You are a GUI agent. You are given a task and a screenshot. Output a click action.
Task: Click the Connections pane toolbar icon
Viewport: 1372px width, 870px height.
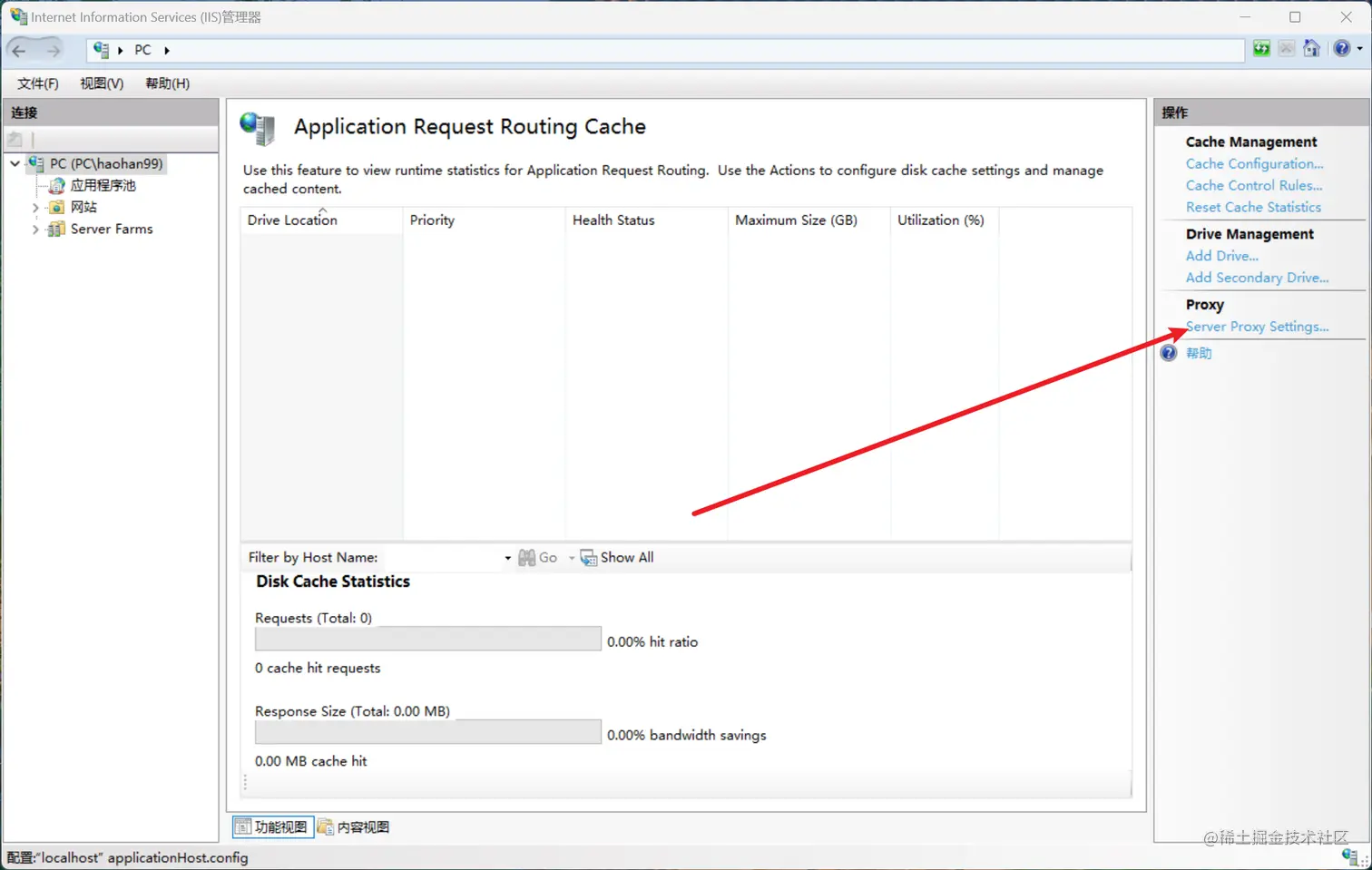[15, 140]
